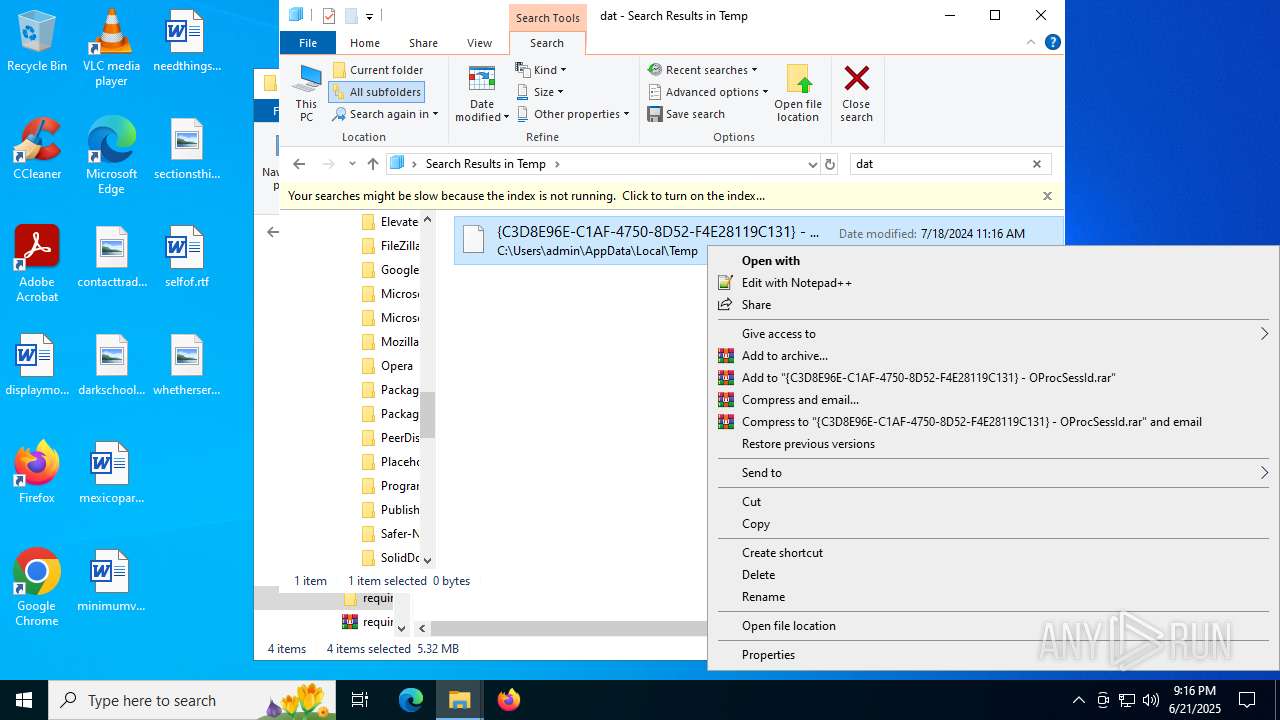The image size is (1280, 720).
Task: Expand the address bar history dropdown
Action: 812,164
